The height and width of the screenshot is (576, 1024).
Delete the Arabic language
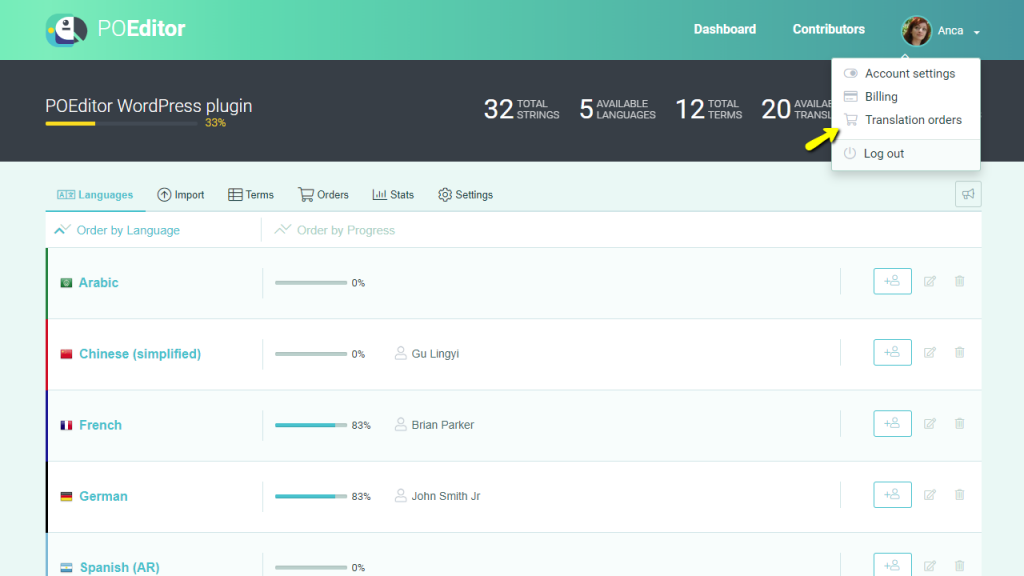[959, 281]
